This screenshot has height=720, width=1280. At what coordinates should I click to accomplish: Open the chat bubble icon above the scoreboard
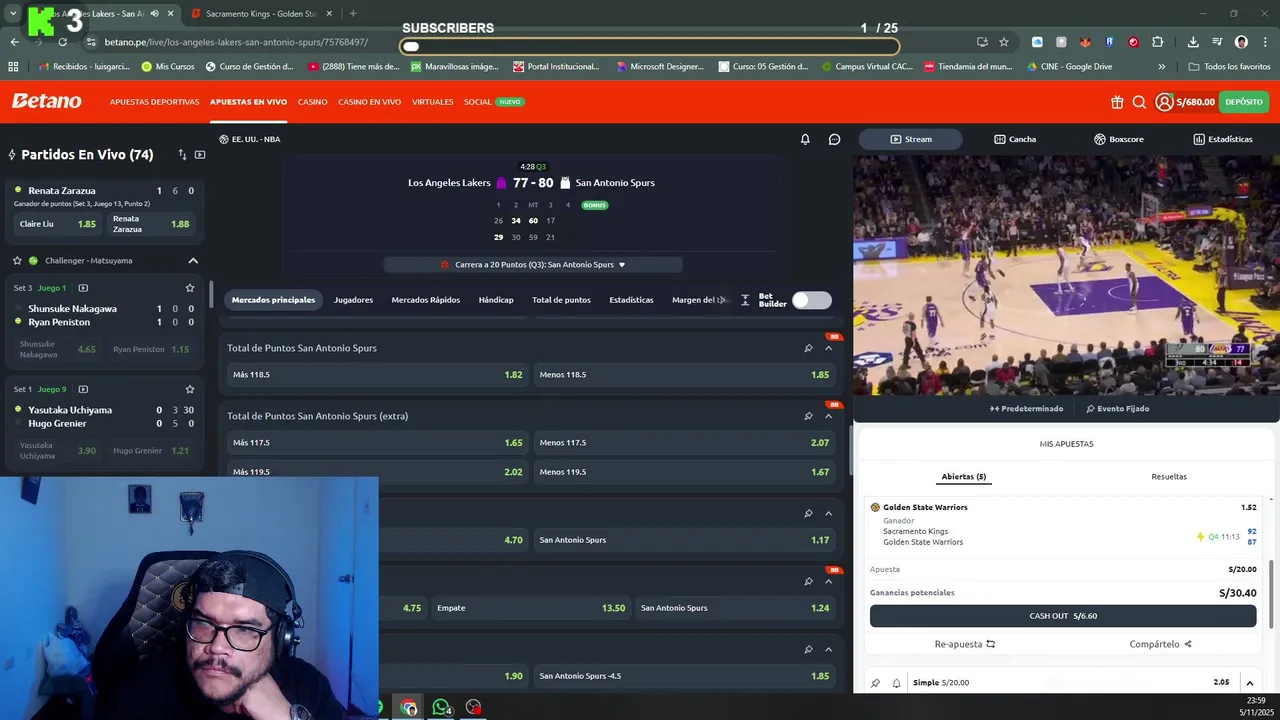point(834,139)
